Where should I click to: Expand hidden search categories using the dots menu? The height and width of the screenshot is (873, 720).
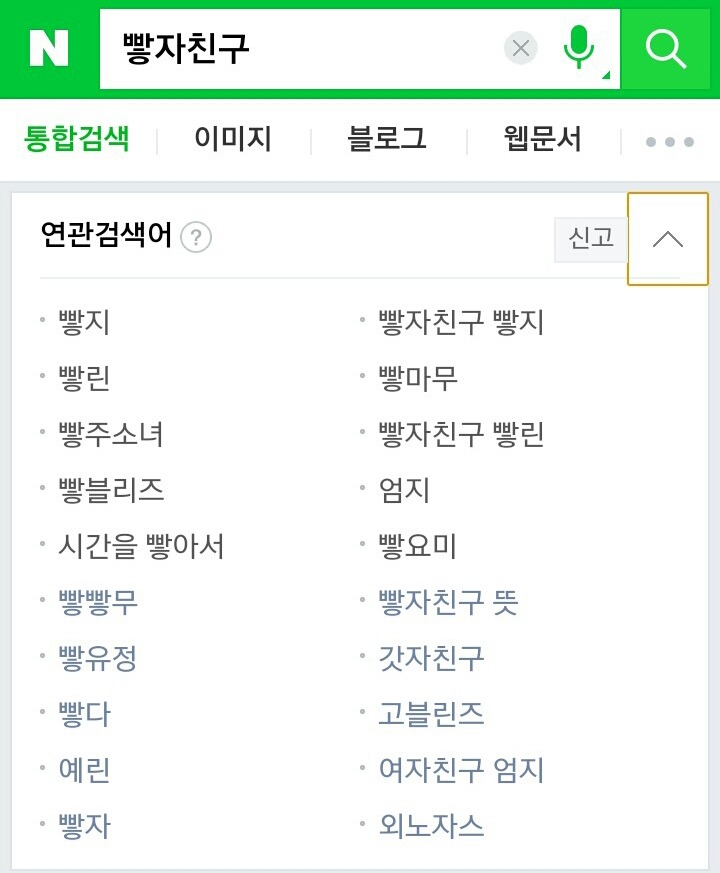(668, 141)
